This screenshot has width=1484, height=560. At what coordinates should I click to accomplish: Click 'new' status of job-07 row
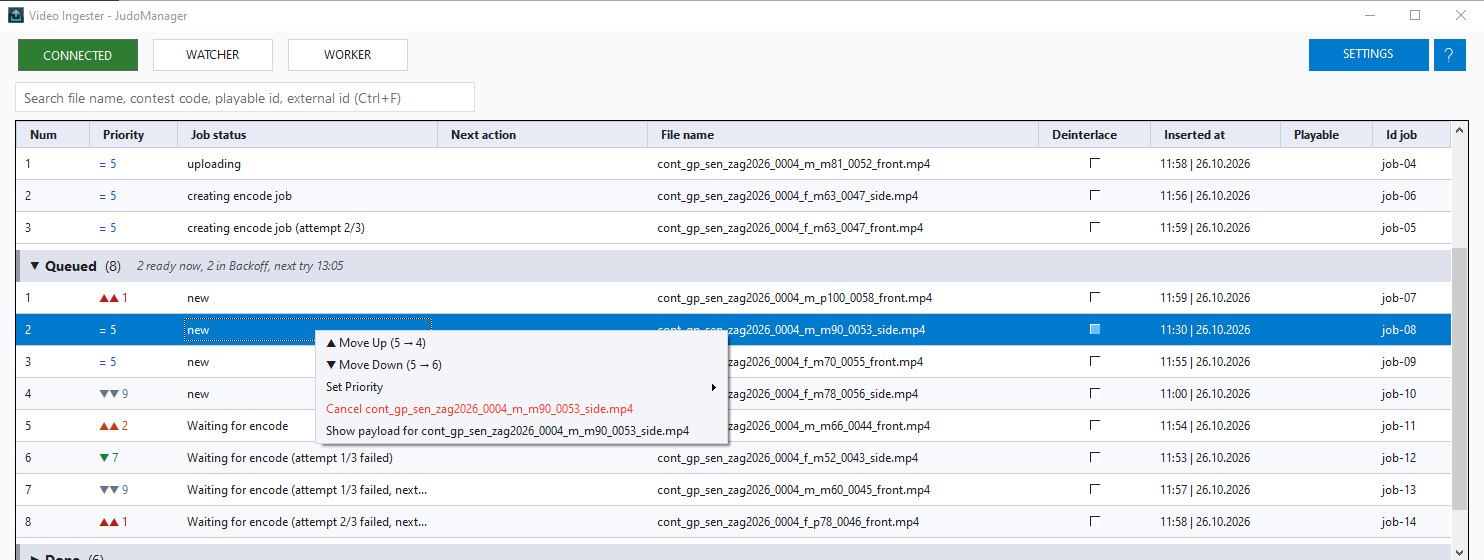[x=198, y=298]
